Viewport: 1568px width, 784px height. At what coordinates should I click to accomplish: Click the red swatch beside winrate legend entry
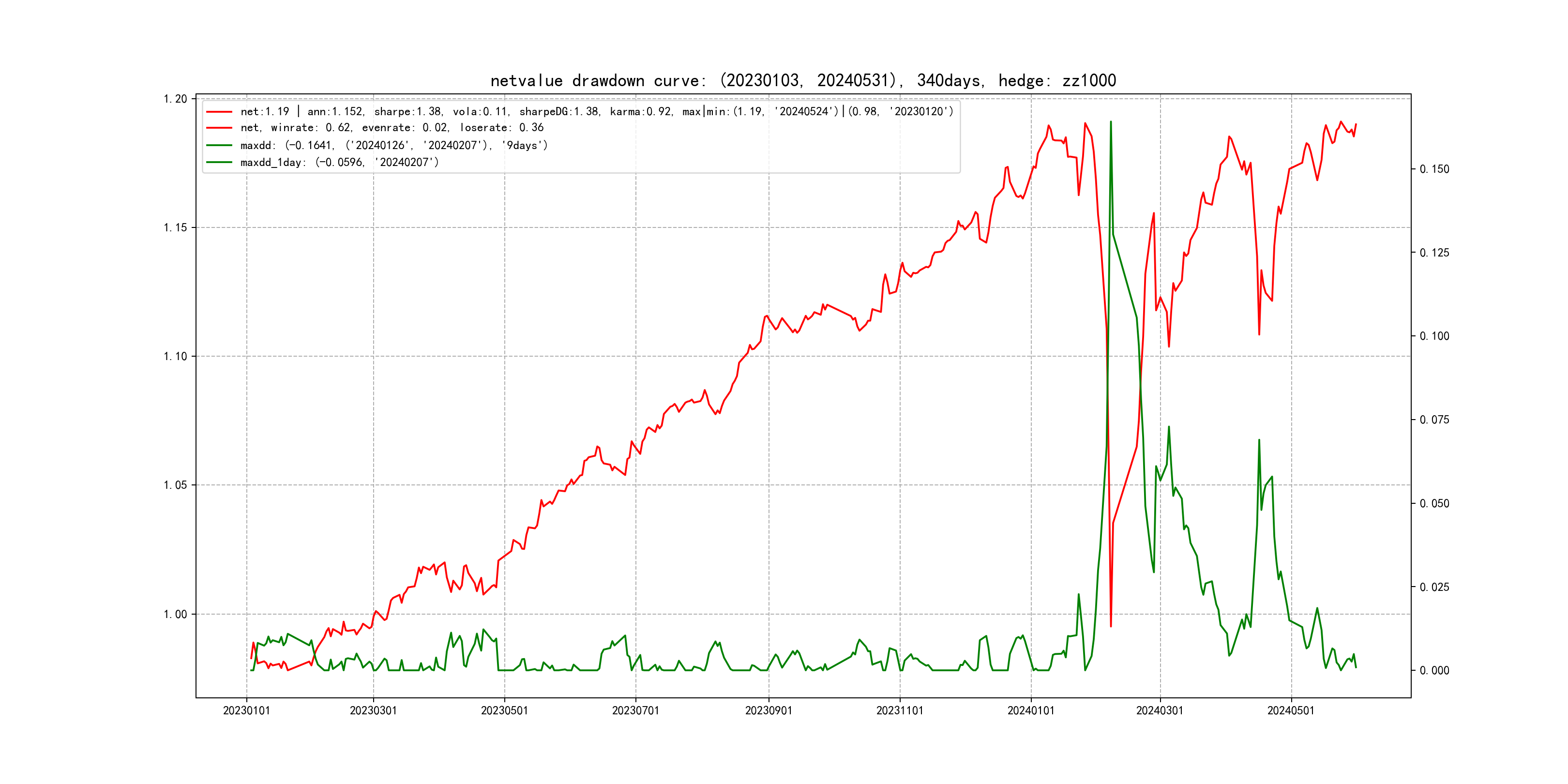(x=219, y=128)
